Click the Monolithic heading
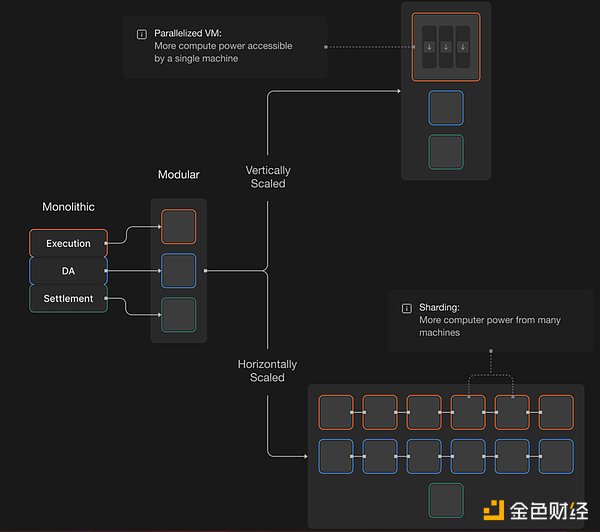Viewport: 600px width, 532px height. coord(68,207)
